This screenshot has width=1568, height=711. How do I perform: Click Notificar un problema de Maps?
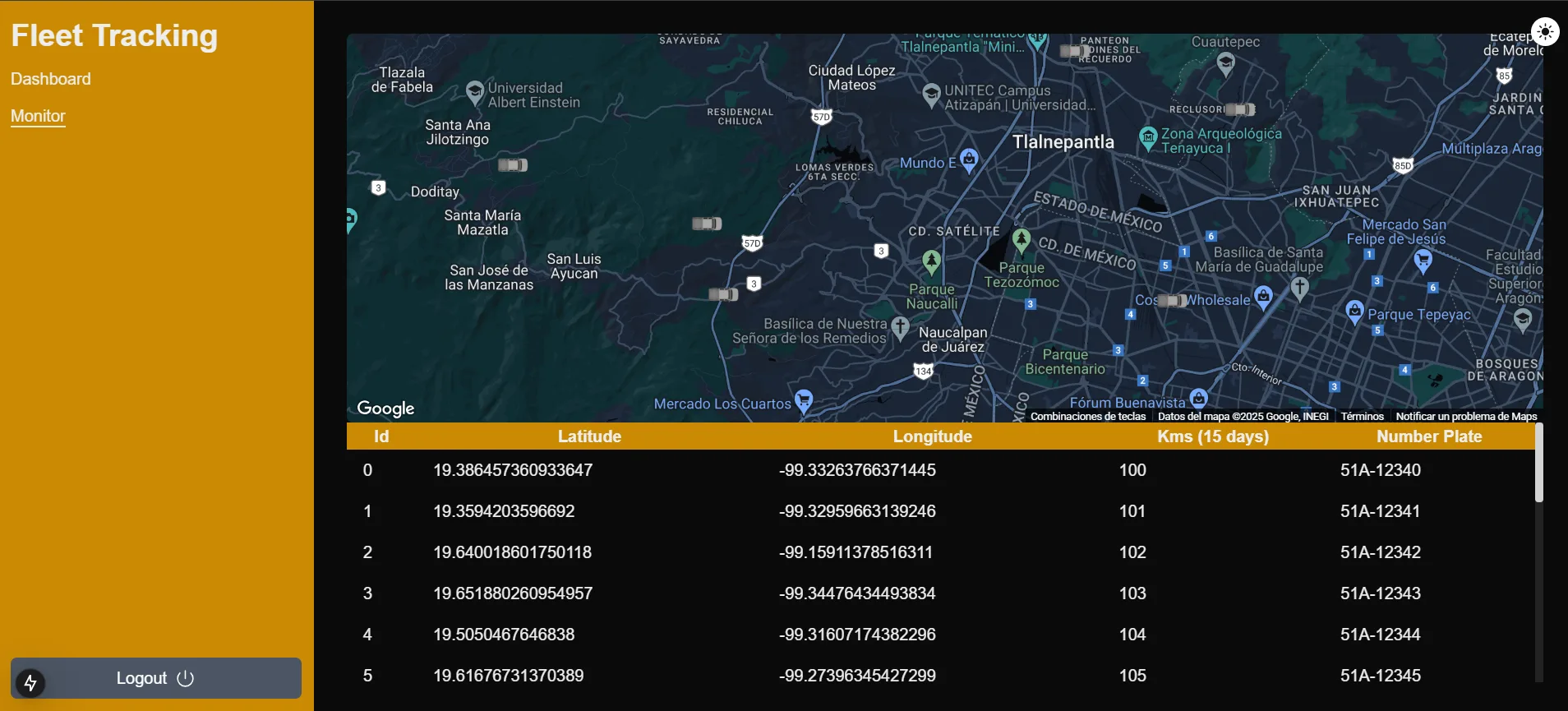click(x=1466, y=416)
